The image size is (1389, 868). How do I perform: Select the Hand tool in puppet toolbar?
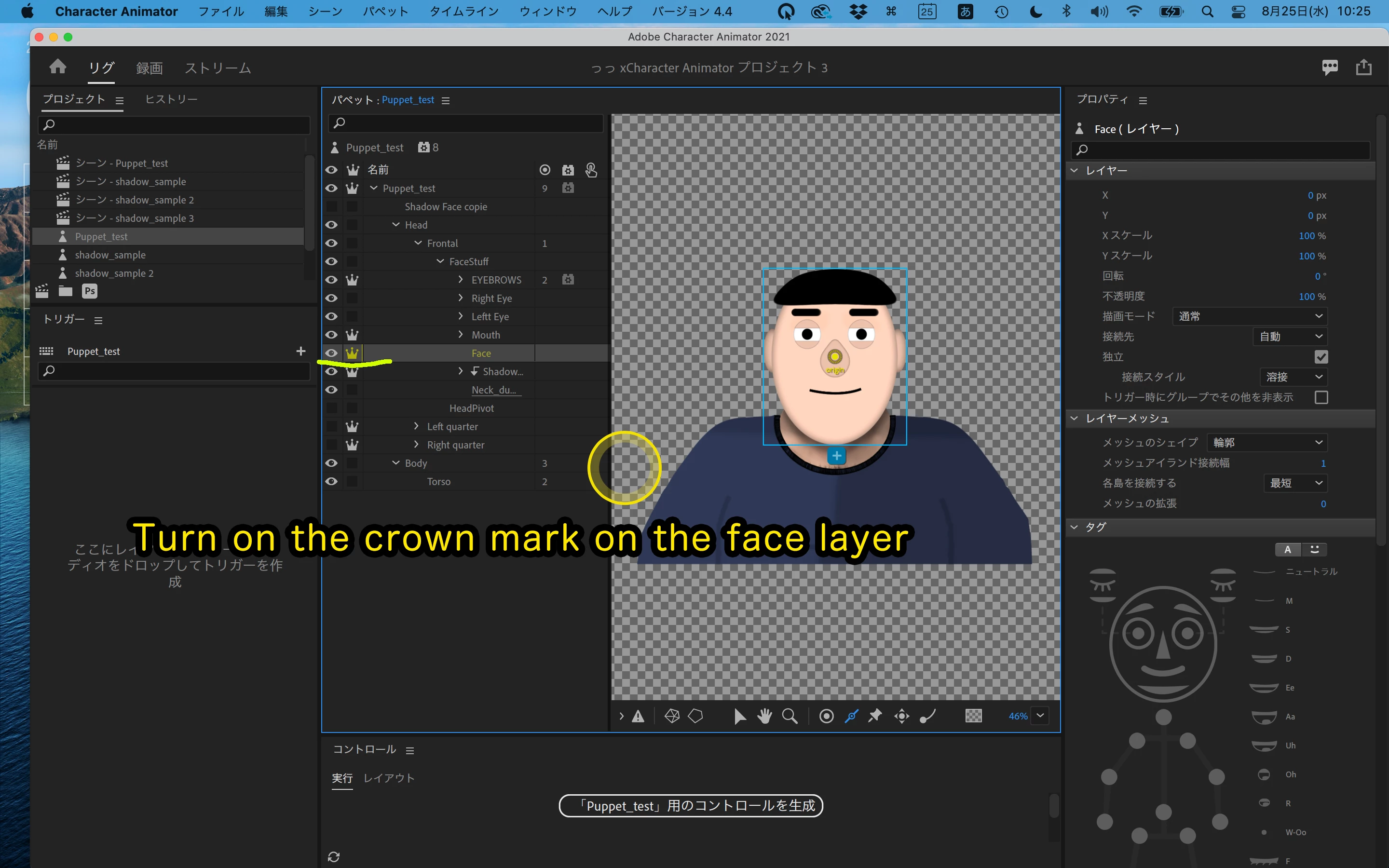coord(764,716)
